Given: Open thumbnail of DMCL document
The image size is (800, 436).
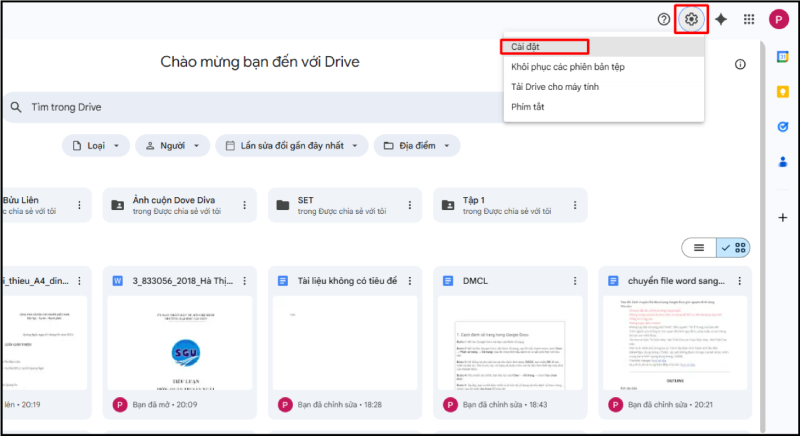Looking at the screenshot, I should [x=510, y=343].
